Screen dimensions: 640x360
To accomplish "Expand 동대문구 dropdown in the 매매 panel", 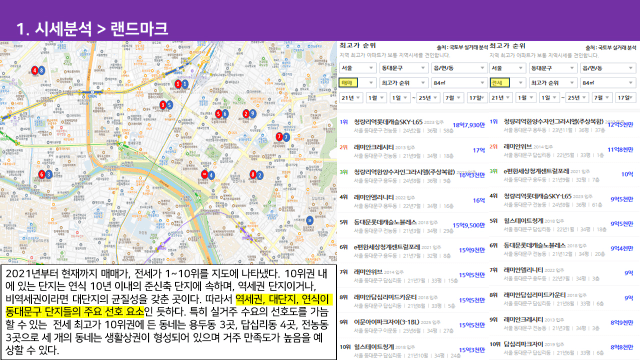I will point(403,68).
